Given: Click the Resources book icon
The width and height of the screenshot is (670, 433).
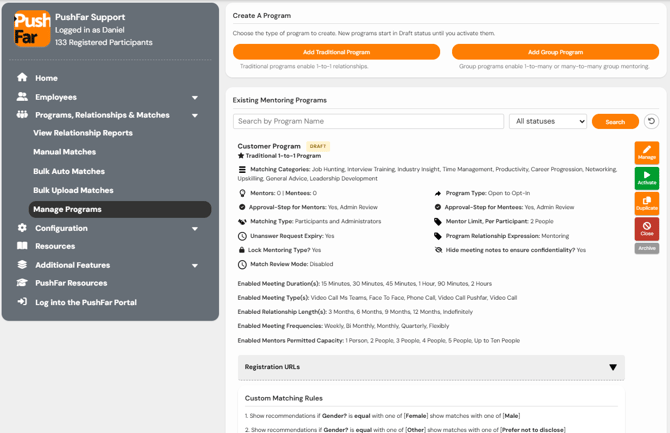Looking at the screenshot, I should click(22, 246).
